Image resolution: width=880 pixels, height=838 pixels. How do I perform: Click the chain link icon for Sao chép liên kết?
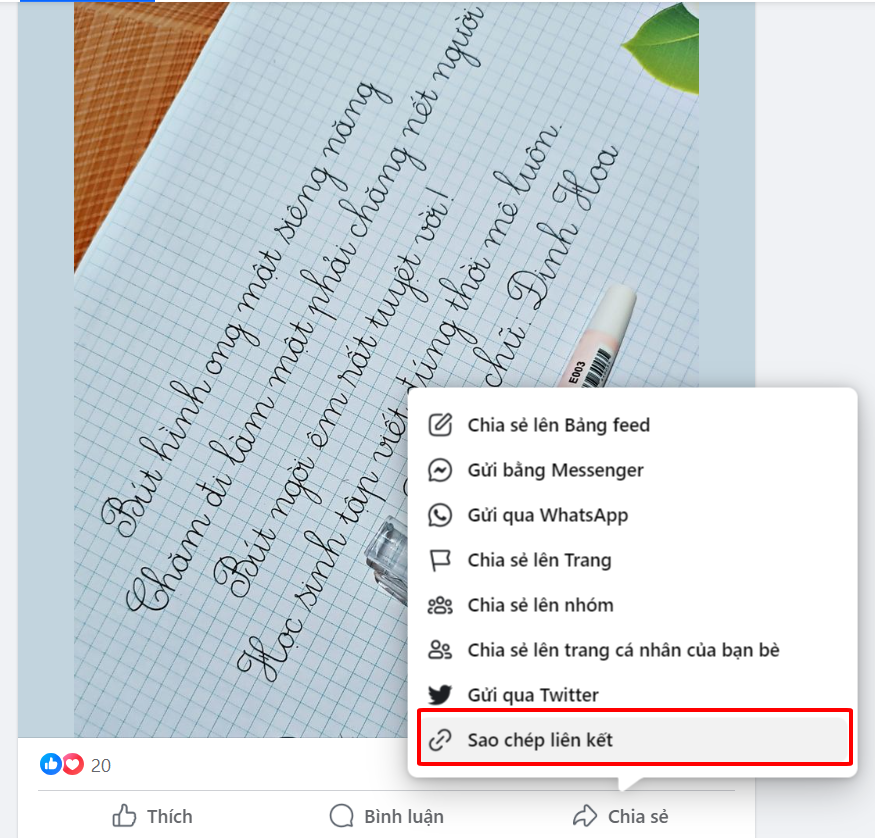tap(440, 740)
